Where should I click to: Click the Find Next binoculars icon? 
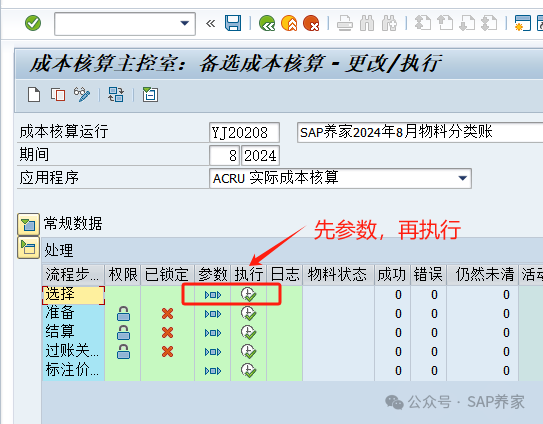[x=389, y=24]
